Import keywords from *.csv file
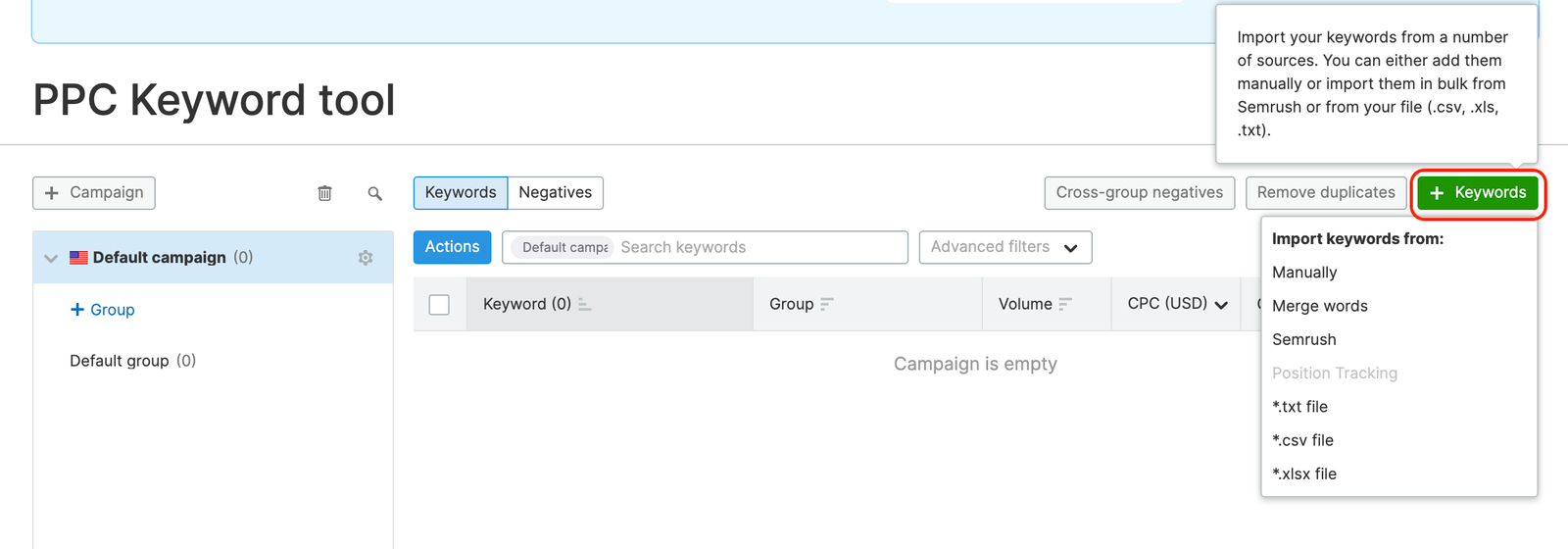The image size is (1568, 549). (x=1303, y=440)
